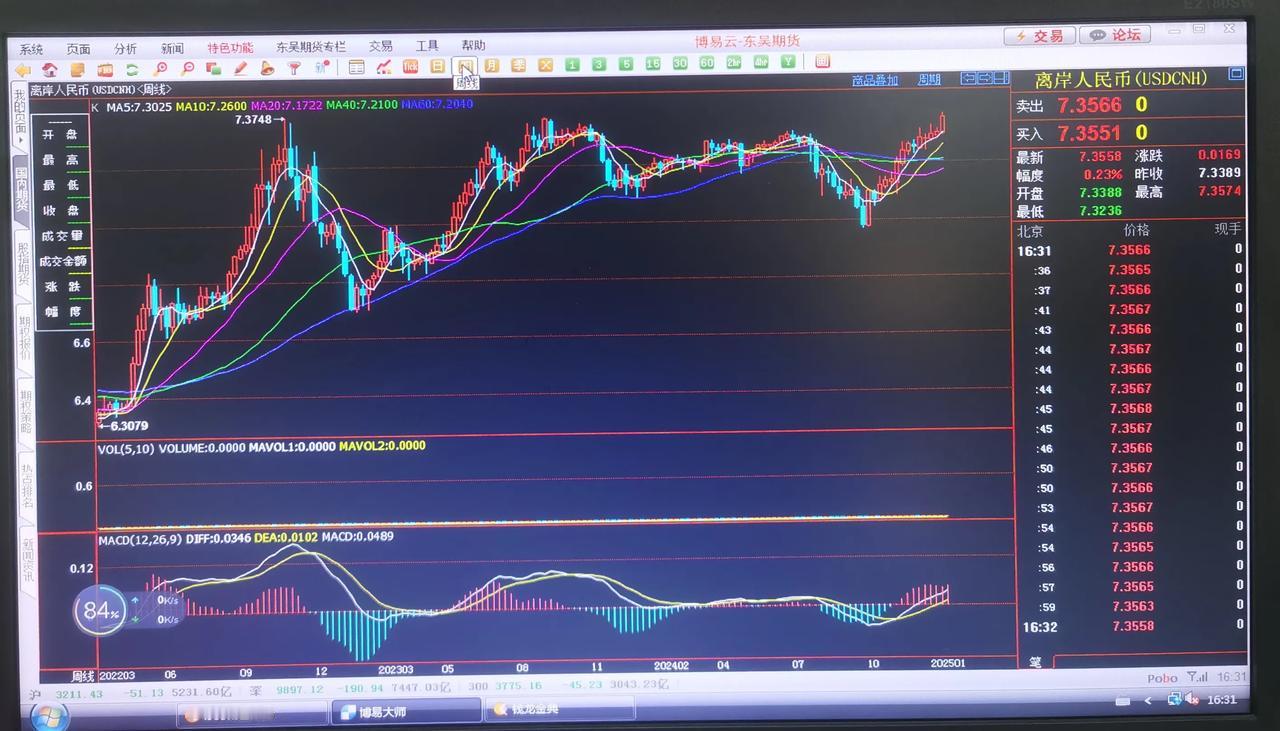Viewport: 1280px width, 731px height.
Task: Switch to Tick chart icon
Action: [x=410, y=67]
